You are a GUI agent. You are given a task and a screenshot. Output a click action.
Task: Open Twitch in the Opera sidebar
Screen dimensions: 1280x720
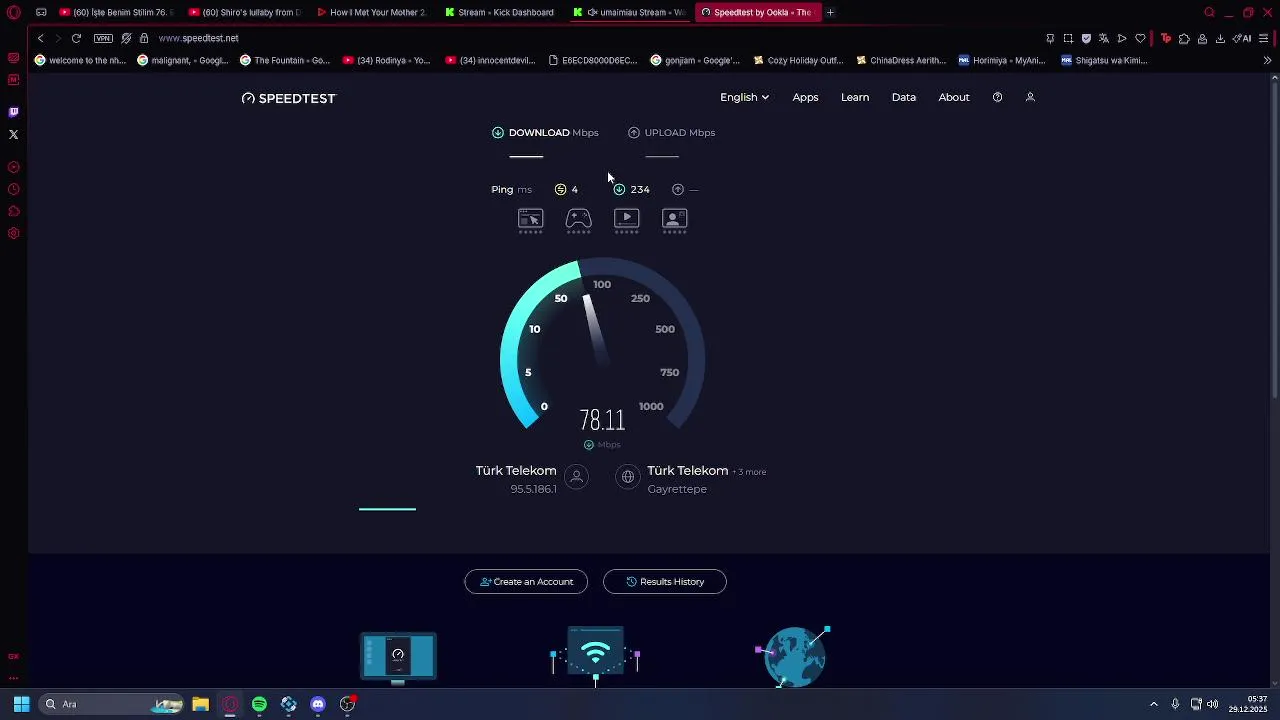tap(13, 112)
